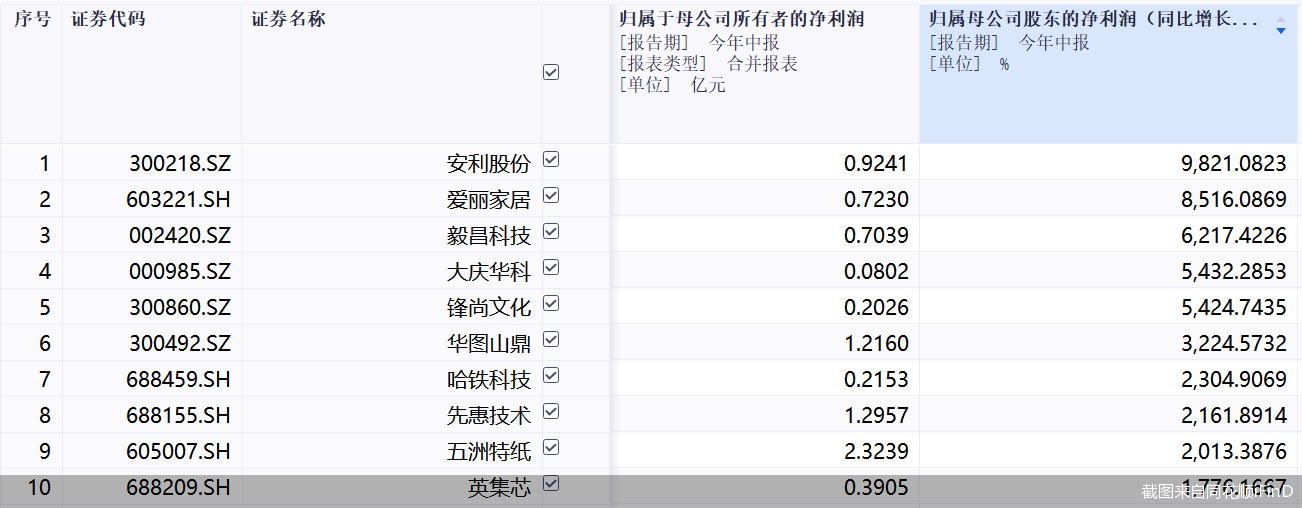Select stock code 603221.SH
This screenshot has width=1302, height=508.
click(x=179, y=200)
